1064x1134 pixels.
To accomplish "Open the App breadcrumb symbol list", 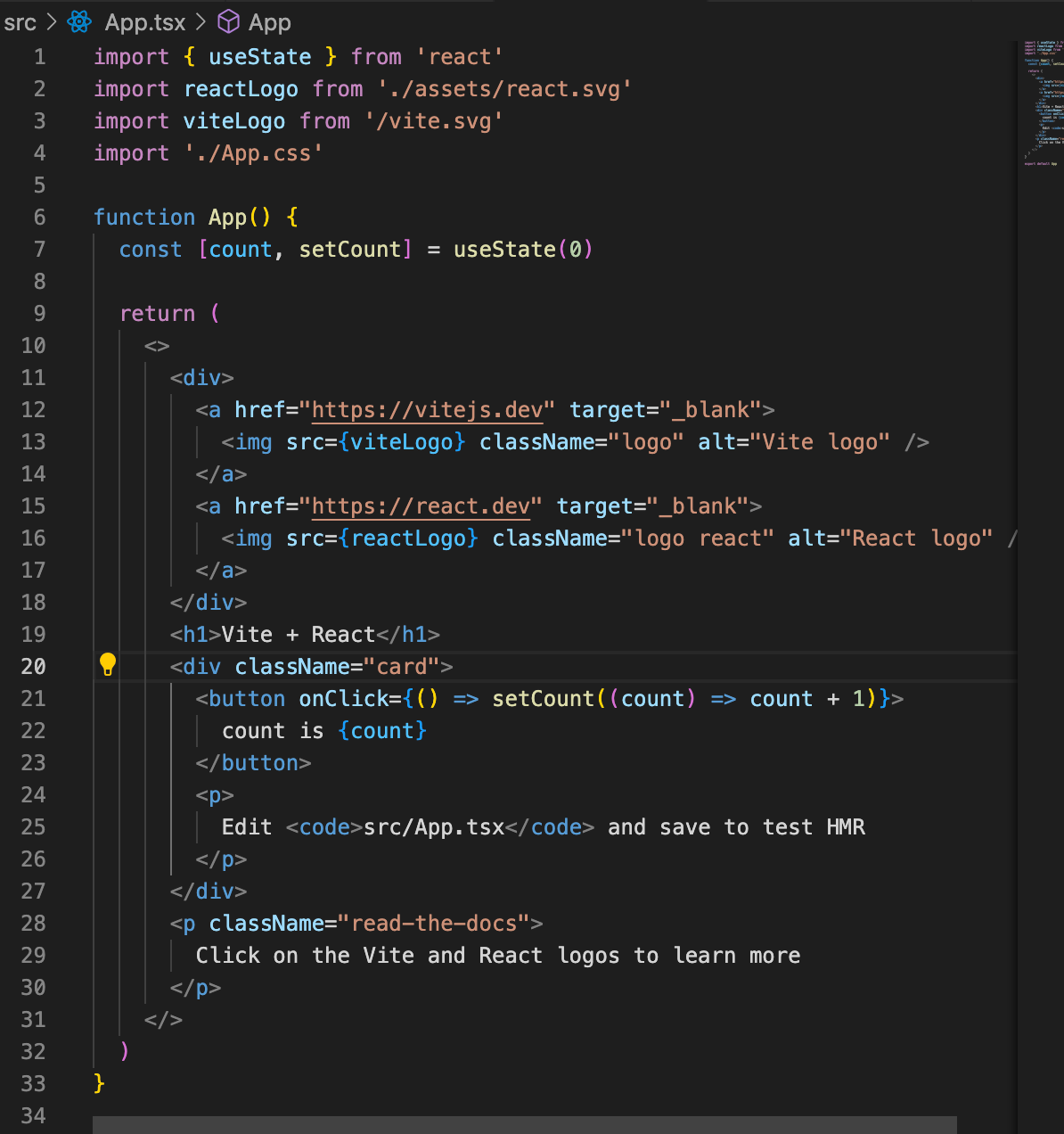I will tap(269, 22).
